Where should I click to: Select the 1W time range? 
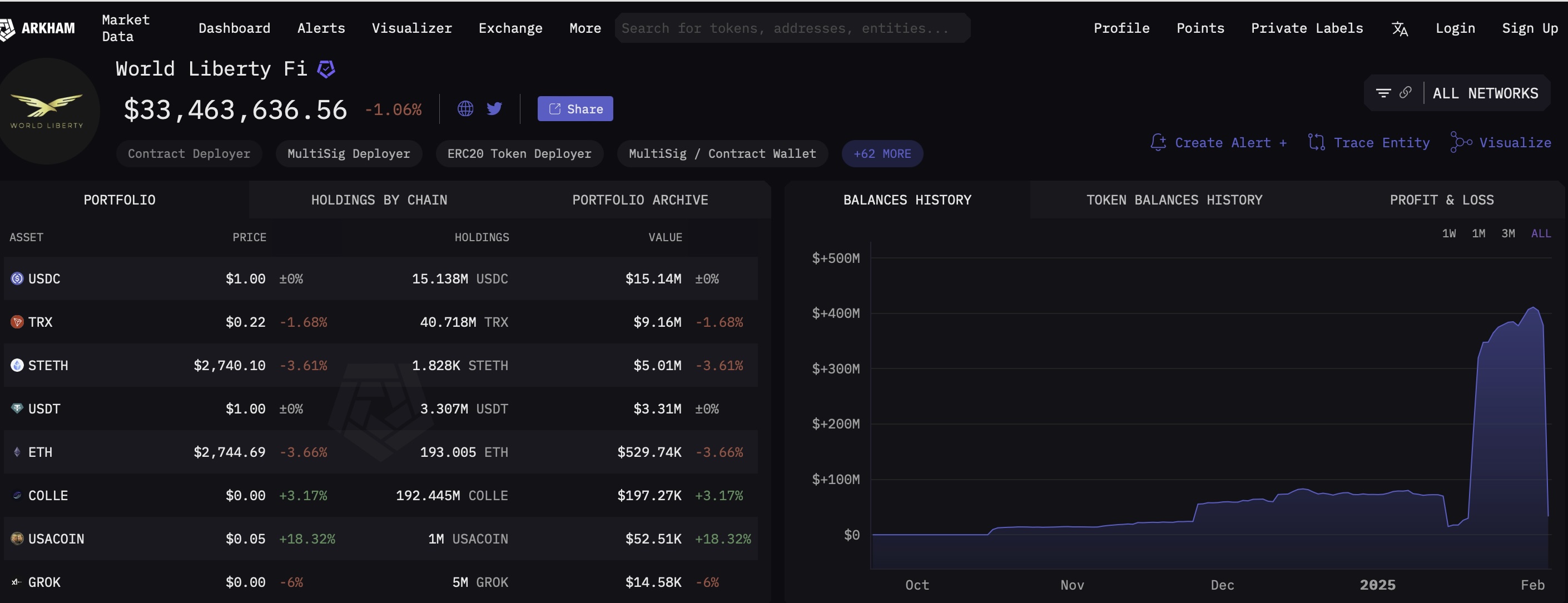(1448, 233)
